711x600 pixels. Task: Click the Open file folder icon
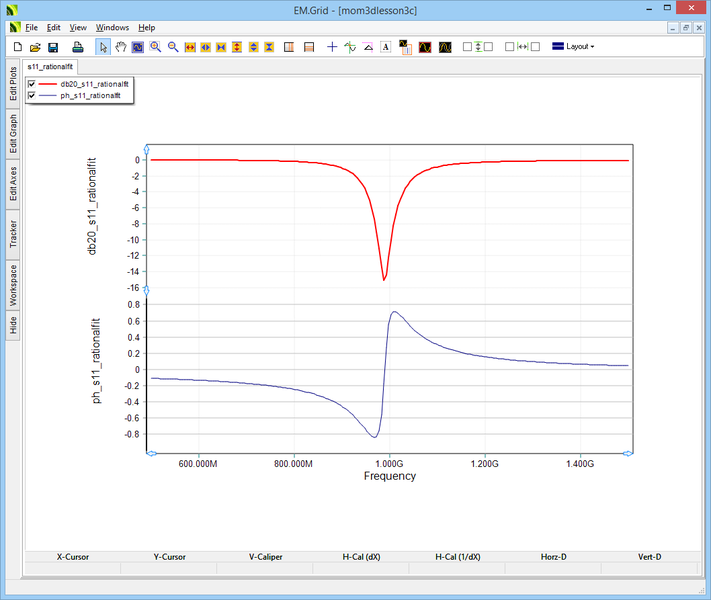point(35,47)
